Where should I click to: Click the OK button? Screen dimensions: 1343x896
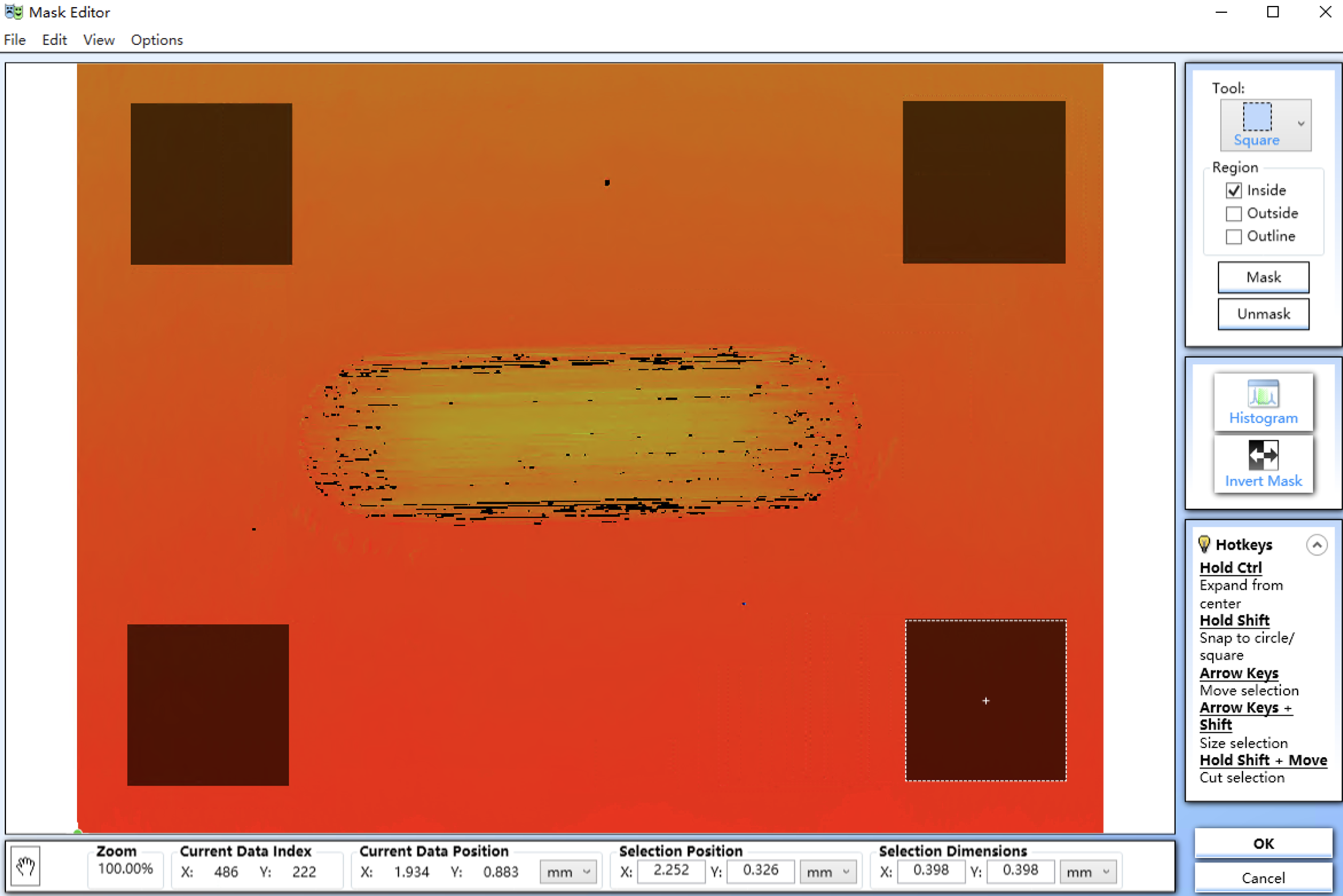click(1263, 843)
